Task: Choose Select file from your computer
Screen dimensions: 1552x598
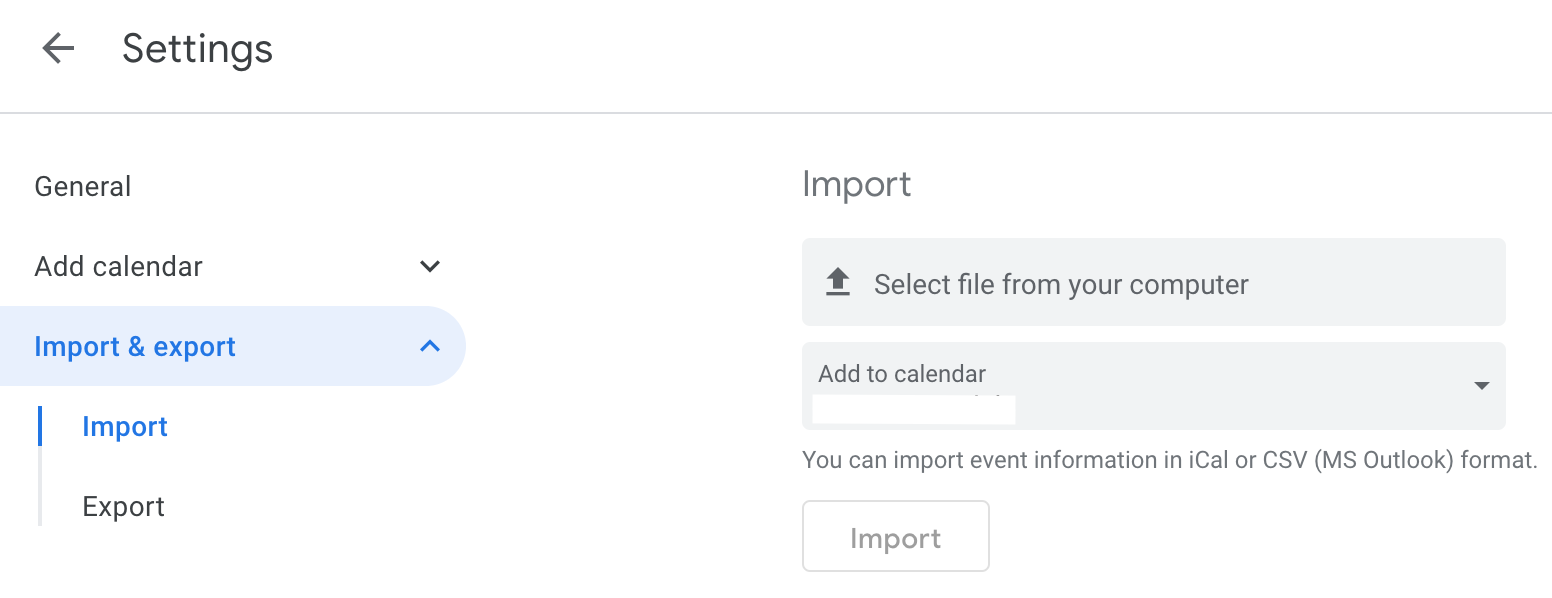Action: (x=1061, y=284)
